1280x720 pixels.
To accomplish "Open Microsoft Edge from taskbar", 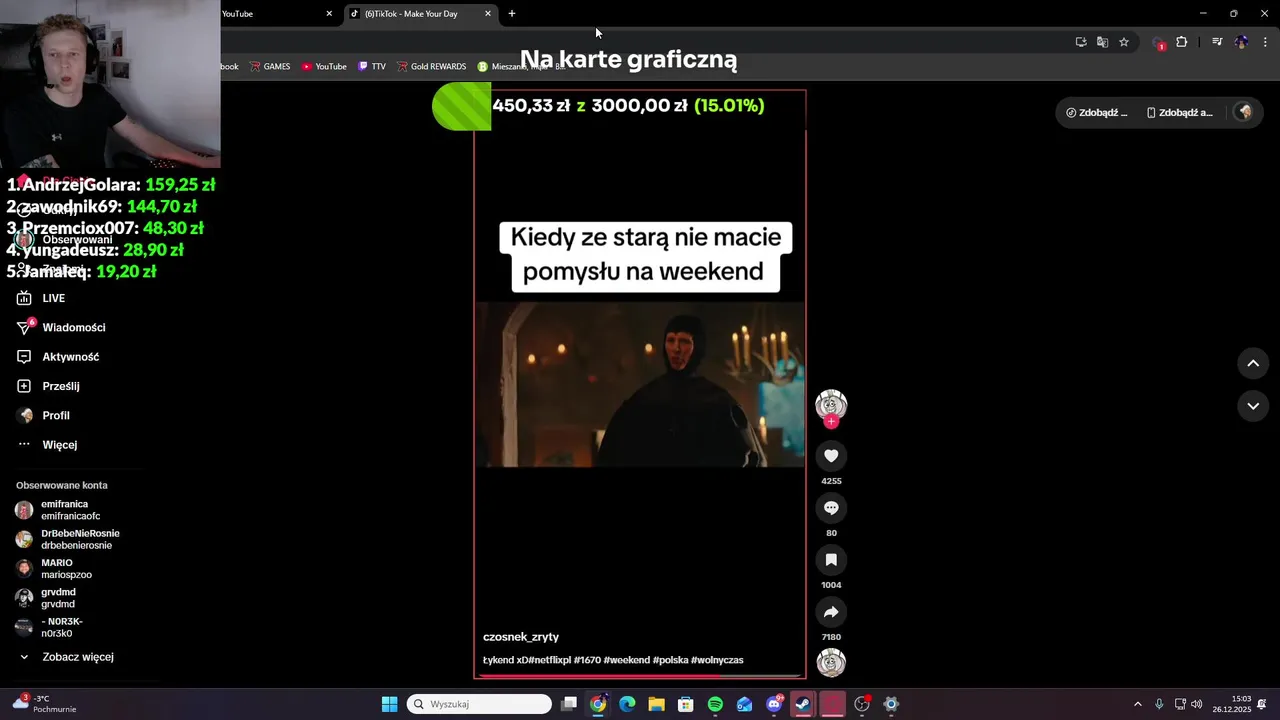I will 627,704.
